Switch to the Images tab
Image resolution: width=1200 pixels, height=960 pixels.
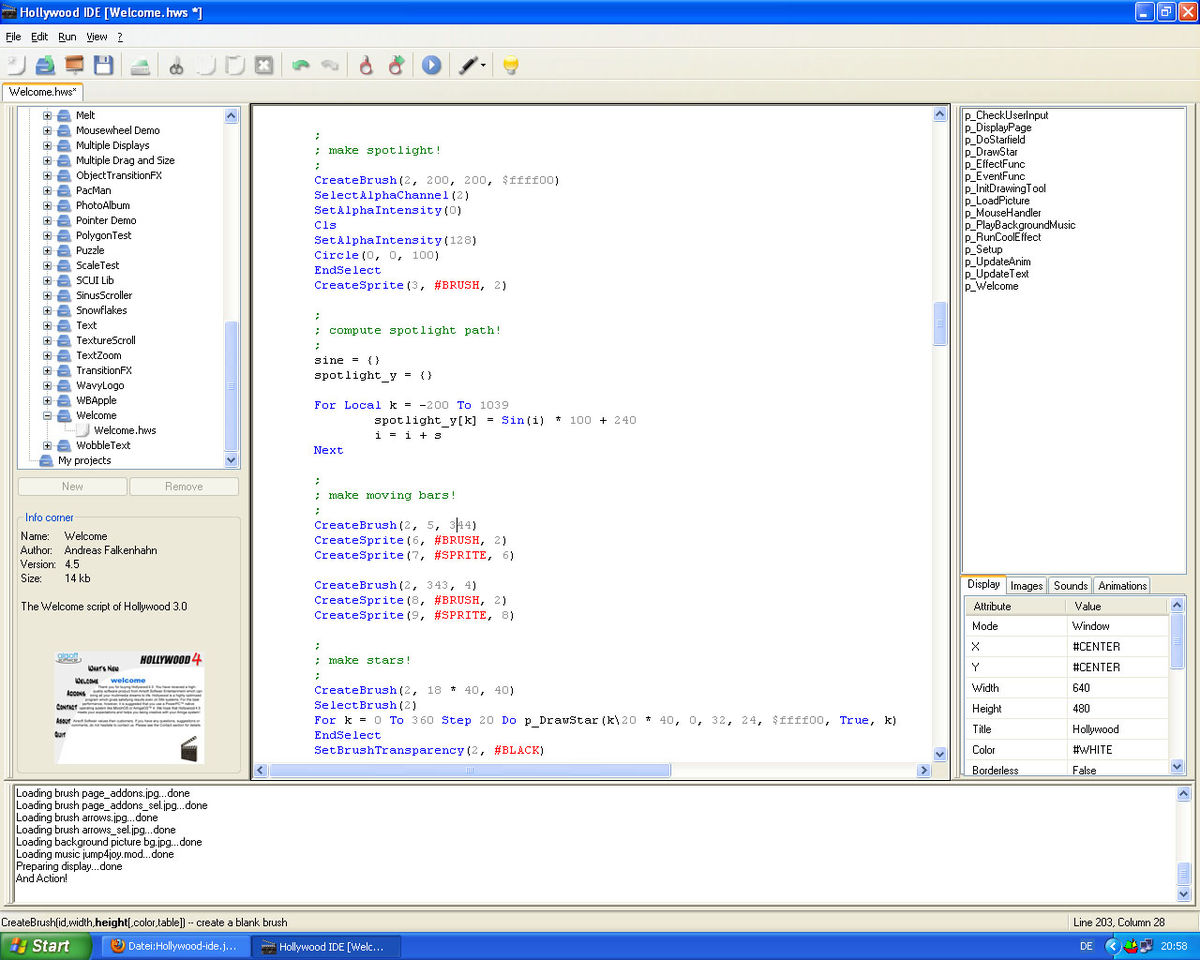click(1027, 586)
